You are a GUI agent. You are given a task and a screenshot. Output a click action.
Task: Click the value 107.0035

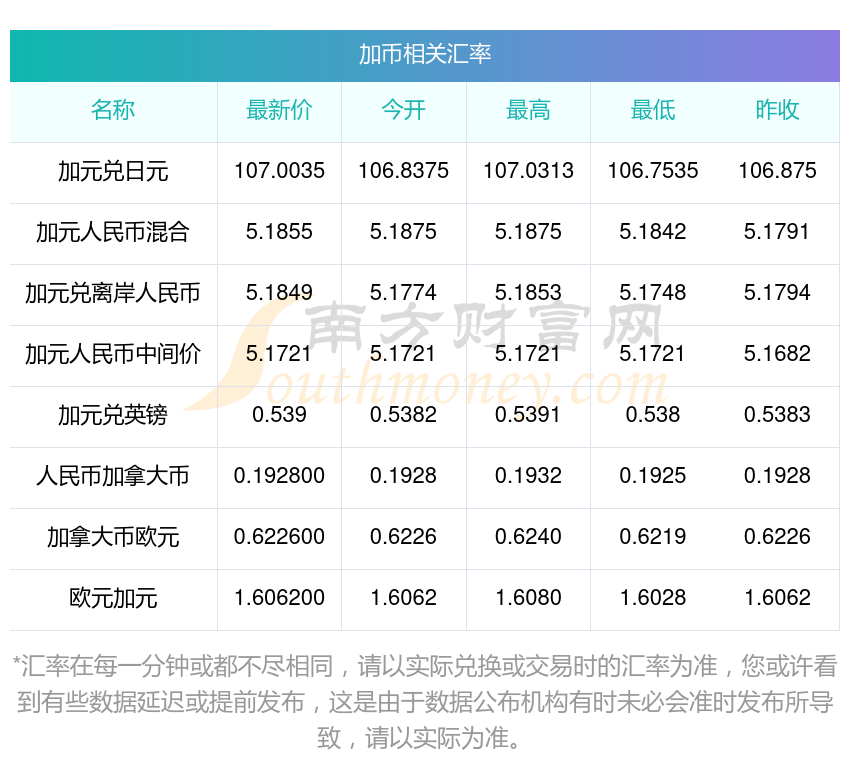(279, 171)
